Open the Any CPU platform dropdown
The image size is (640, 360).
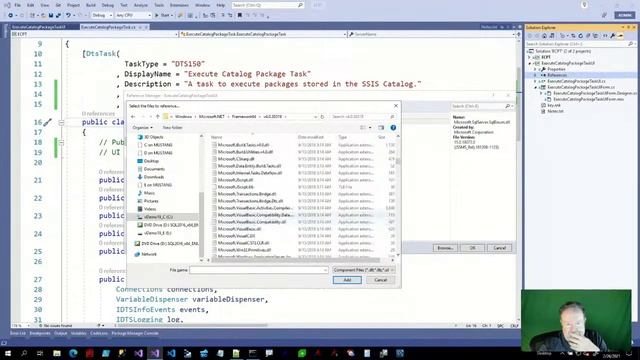[133, 15]
